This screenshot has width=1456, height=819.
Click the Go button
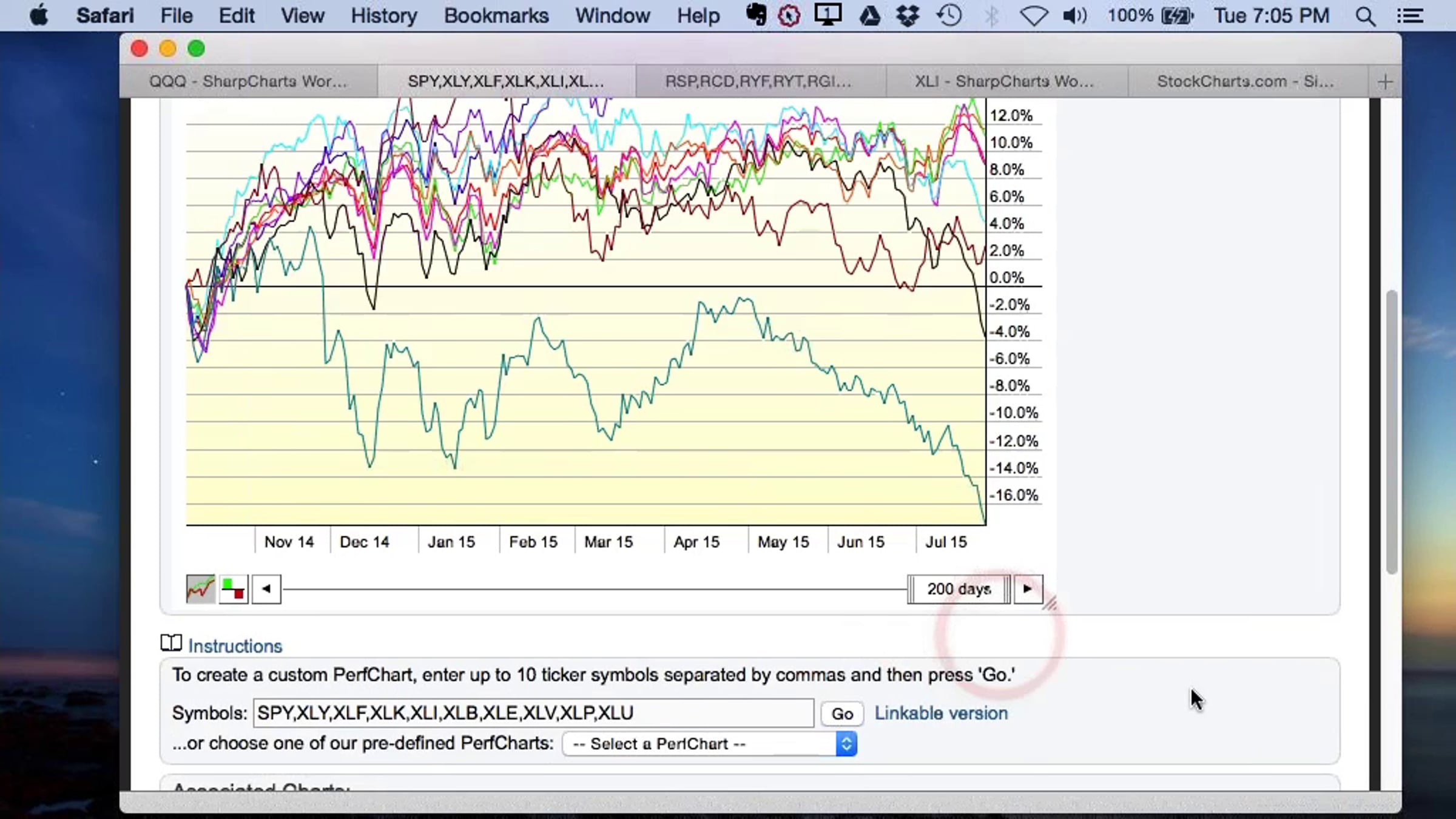coord(842,713)
